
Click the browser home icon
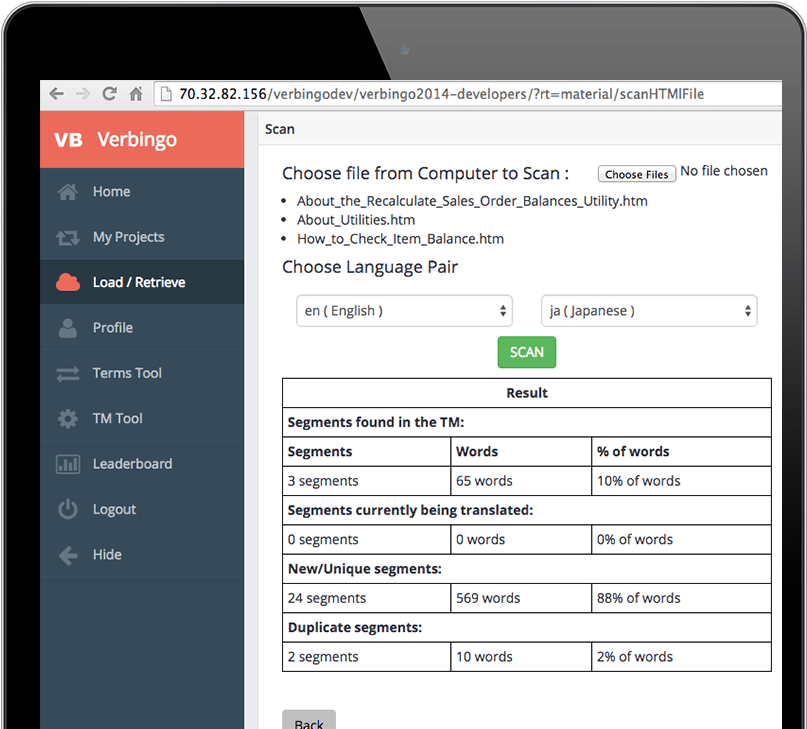[x=136, y=93]
